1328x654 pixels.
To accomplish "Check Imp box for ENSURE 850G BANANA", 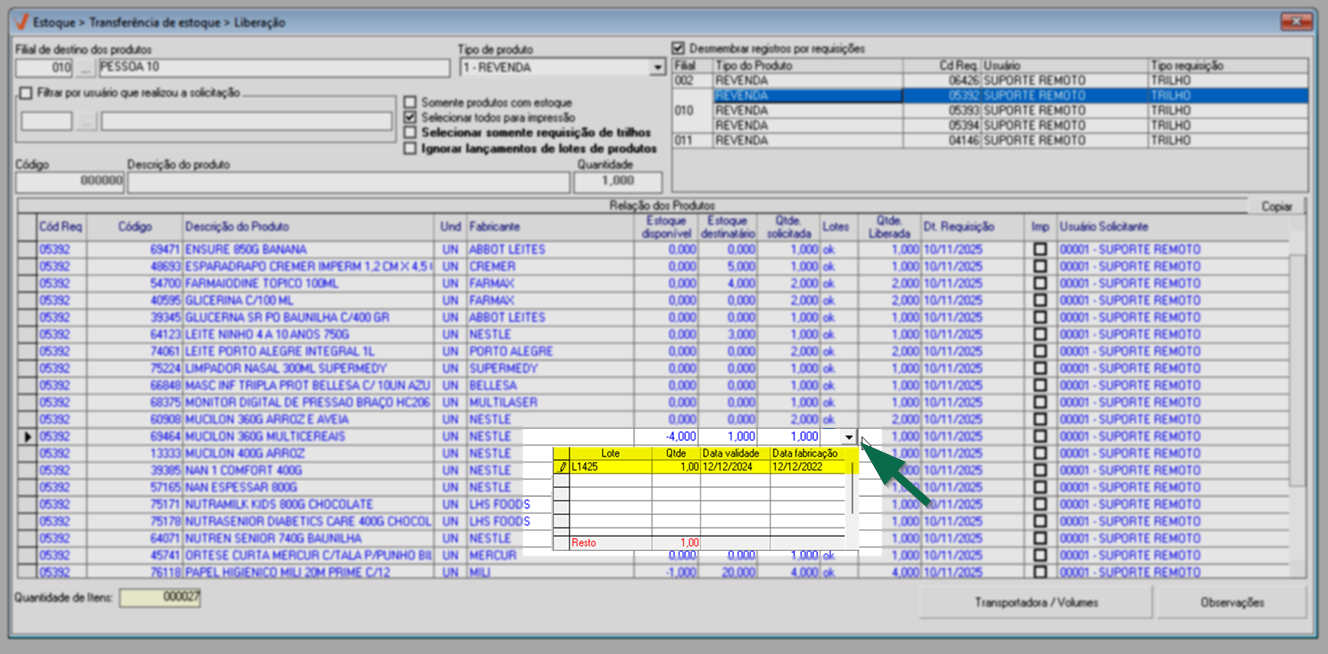I will point(1041,249).
